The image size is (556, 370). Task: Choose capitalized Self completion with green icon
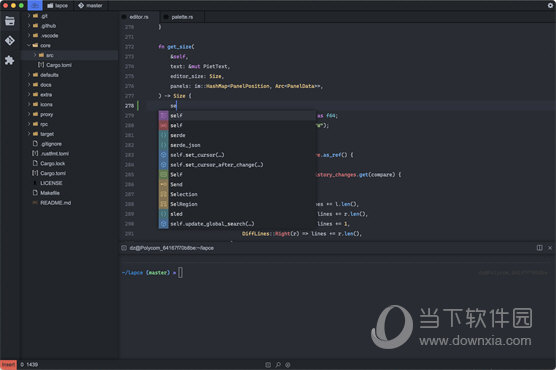[x=237, y=175]
